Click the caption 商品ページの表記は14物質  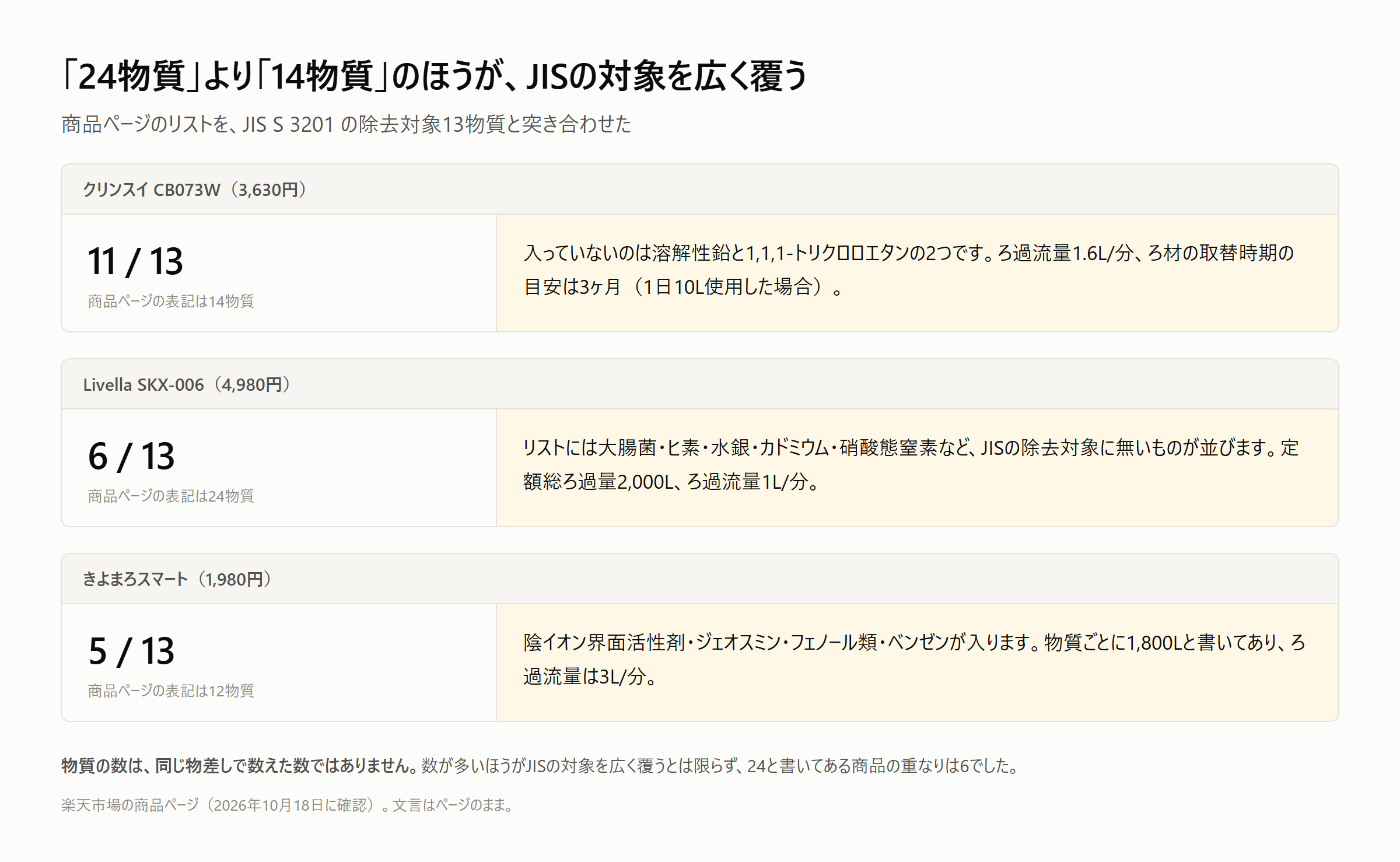(171, 301)
